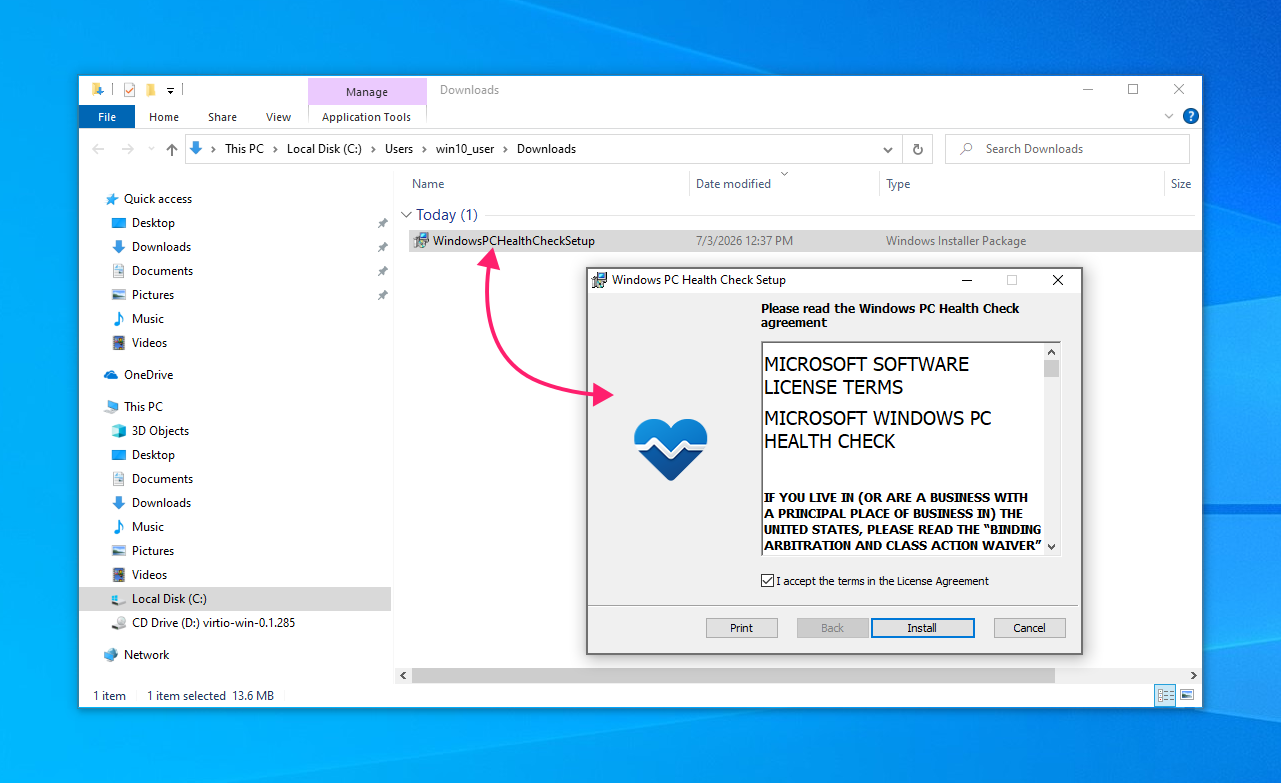
Task: Select the Manage contextual tab header
Action: 367,92
